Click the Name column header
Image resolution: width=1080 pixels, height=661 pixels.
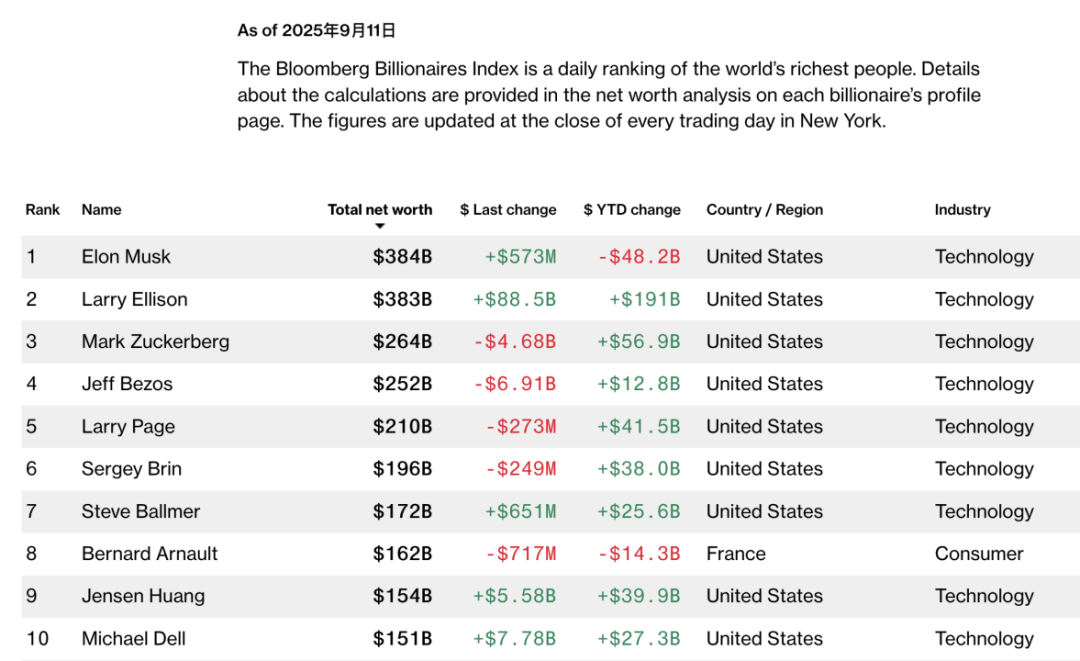[101, 210]
